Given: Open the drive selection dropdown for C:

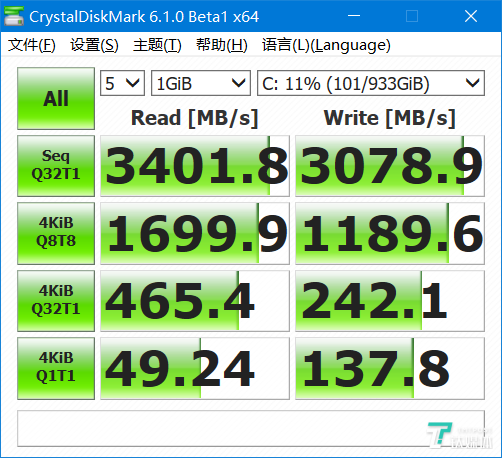Looking at the screenshot, I should coord(371,83).
